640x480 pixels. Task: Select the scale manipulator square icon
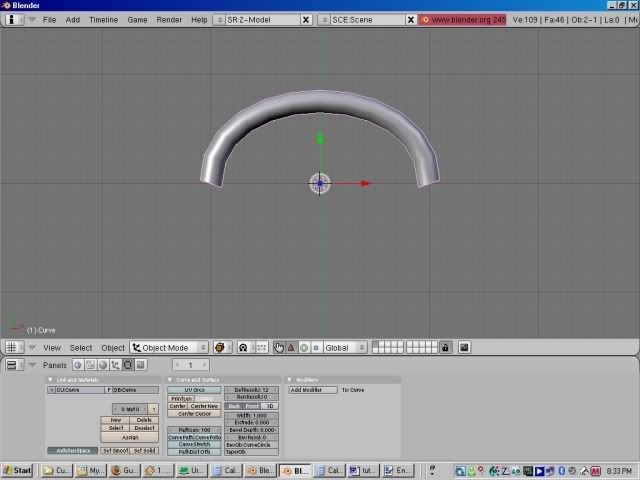[x=316, y=348]
